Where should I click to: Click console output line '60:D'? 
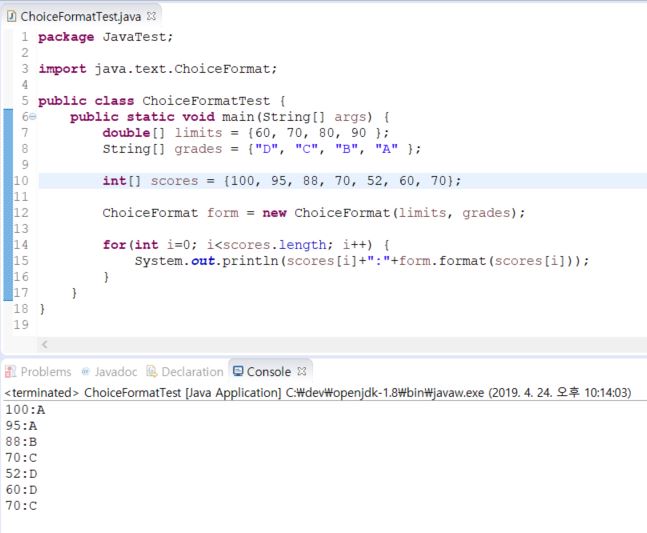(x=21, y=490)
